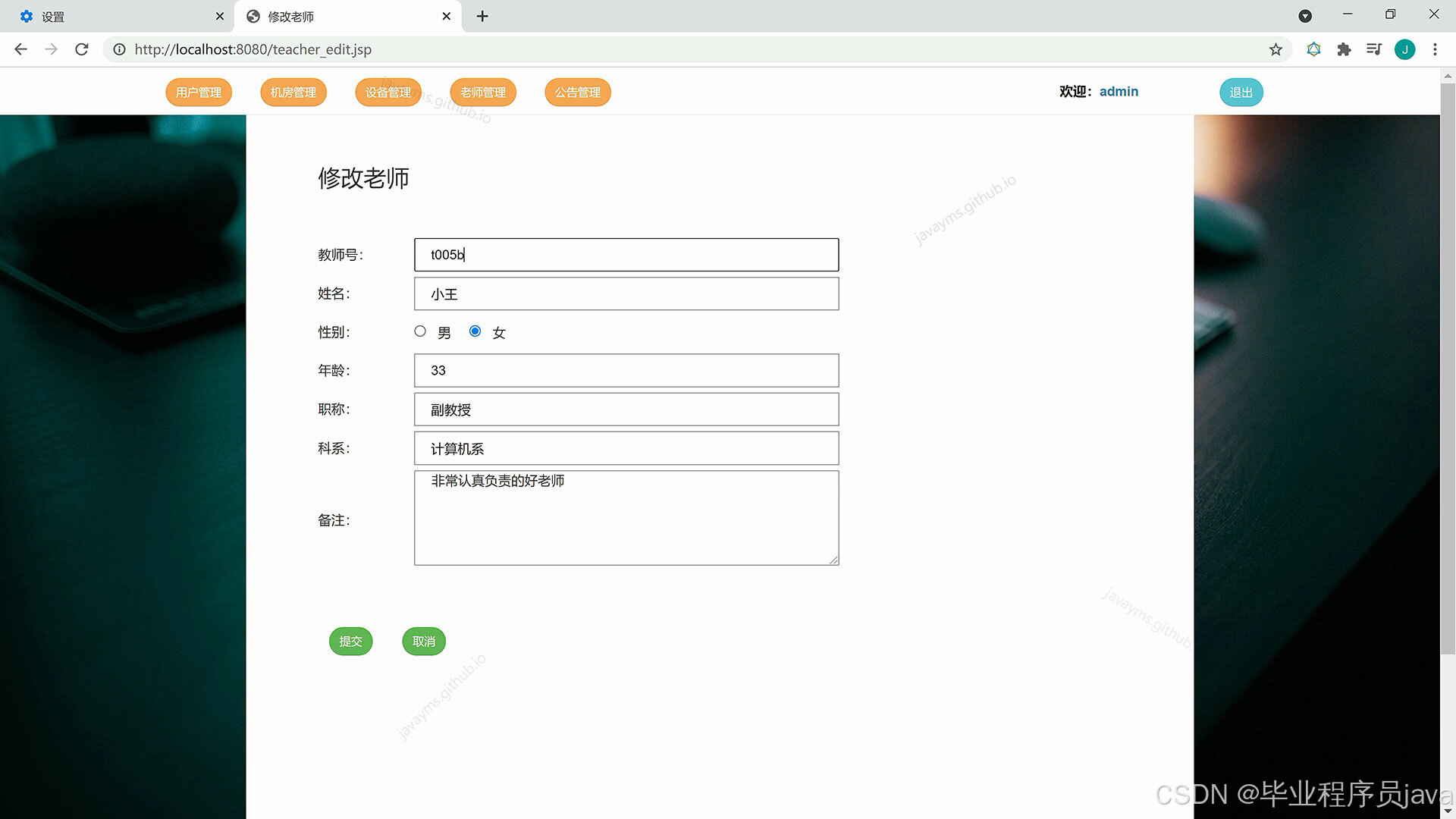Switch to the 设置 tab

pyautogui.click(x=118, y=16)
